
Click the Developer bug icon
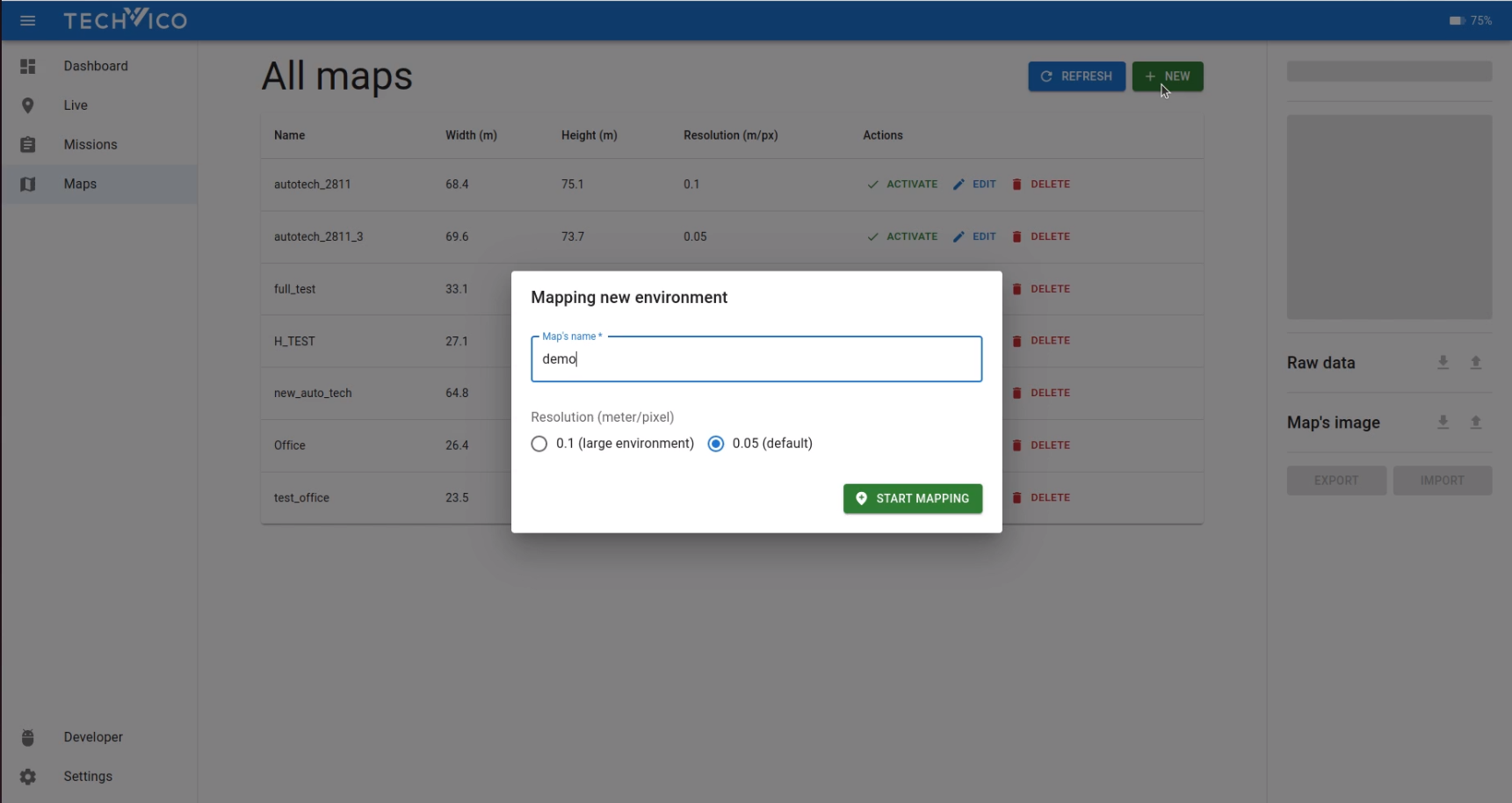tap(28, 737)
